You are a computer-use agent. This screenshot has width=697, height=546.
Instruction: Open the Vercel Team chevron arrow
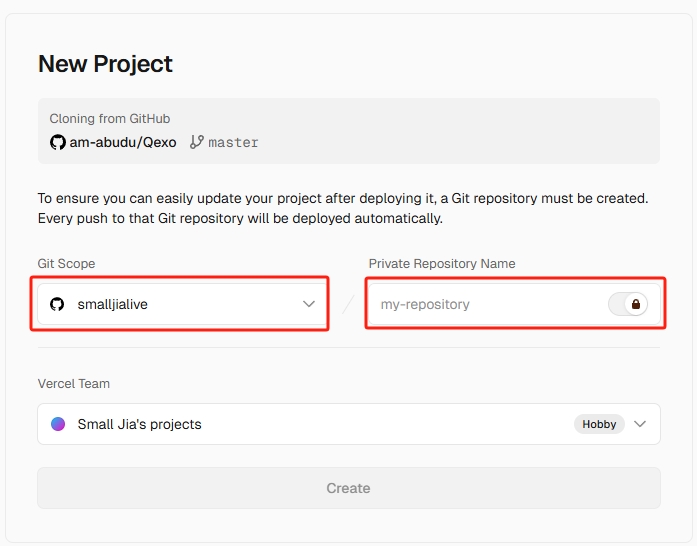coord(640,424)
